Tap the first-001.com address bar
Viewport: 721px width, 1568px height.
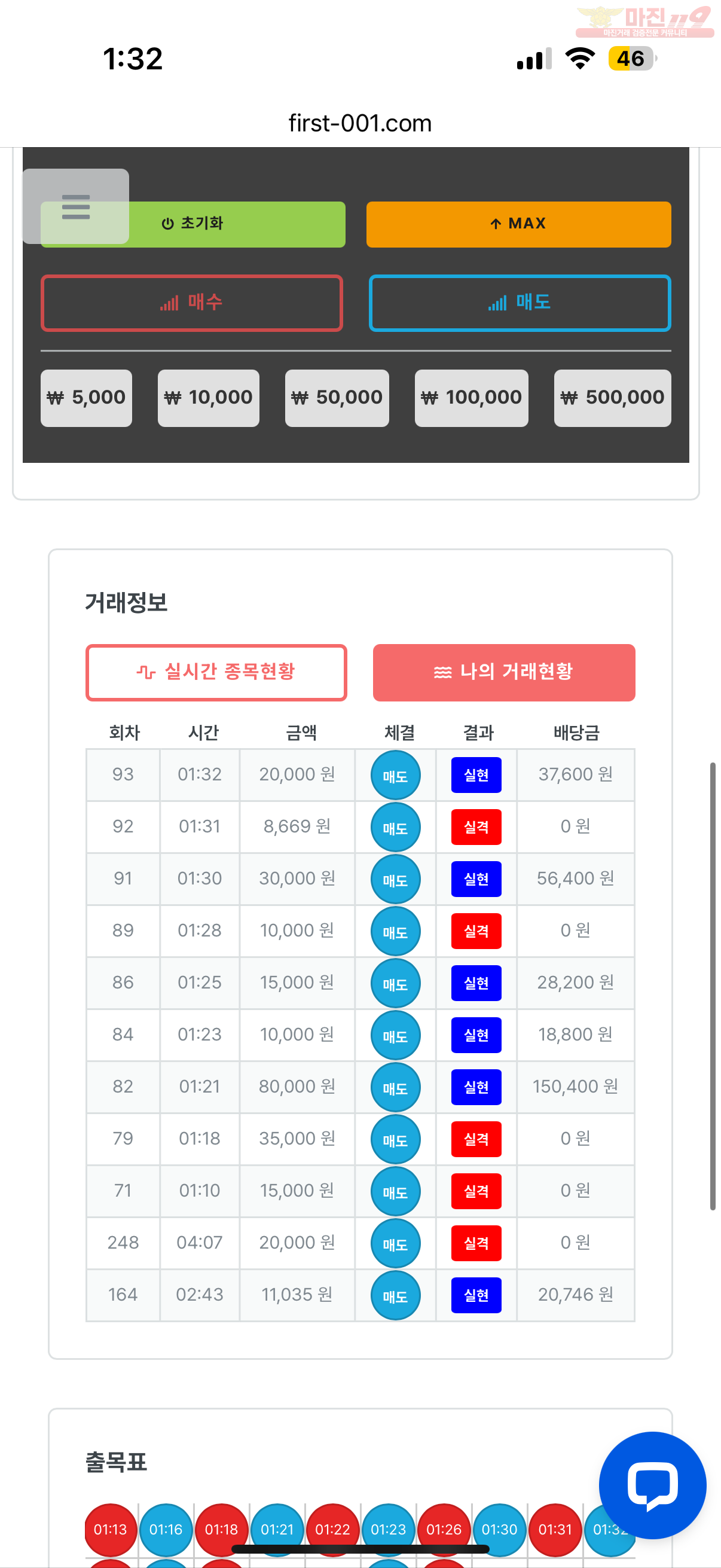(x=360, y=124)
